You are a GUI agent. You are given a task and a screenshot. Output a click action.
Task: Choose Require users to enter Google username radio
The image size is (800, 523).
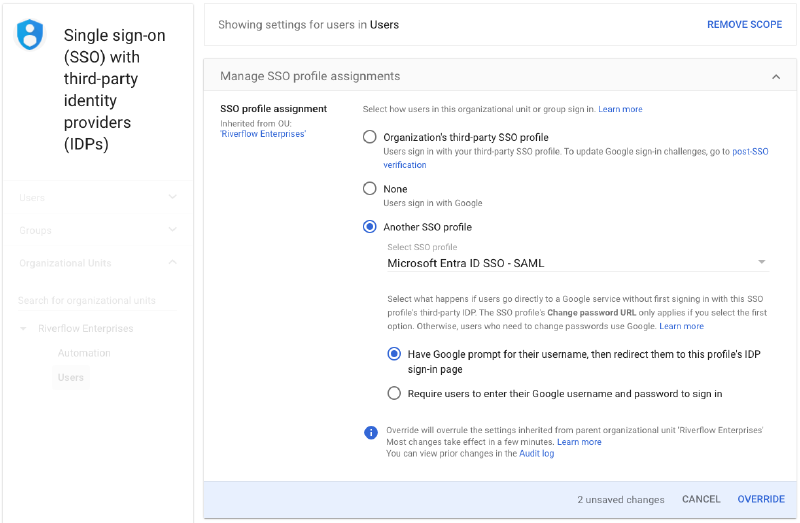(x=394, y=393)
